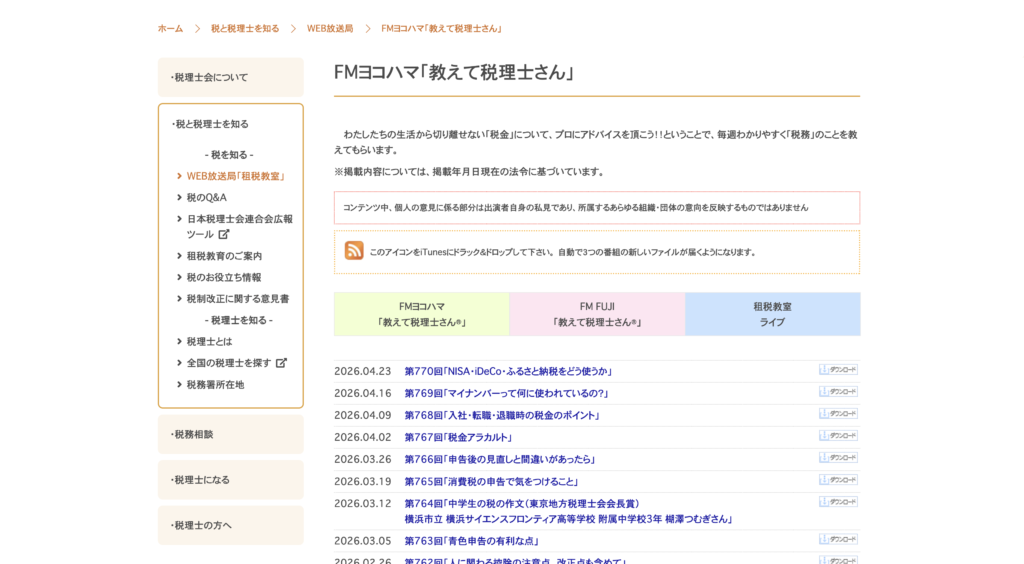The image size is (1024, 564).
Task: Open the 税務相談 sidebar section
Action: pos(231,434)
